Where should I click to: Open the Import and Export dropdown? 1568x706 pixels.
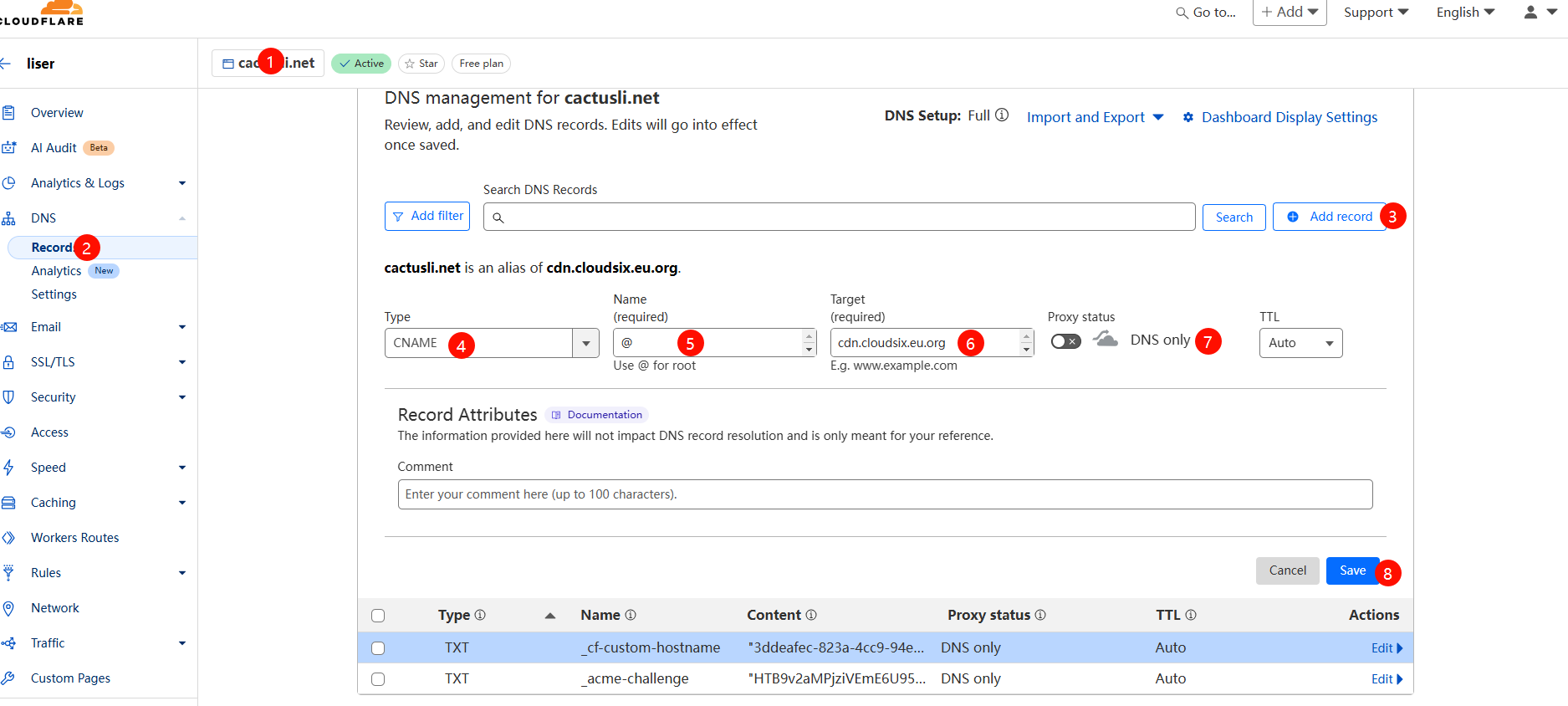tap(1096, 118)
